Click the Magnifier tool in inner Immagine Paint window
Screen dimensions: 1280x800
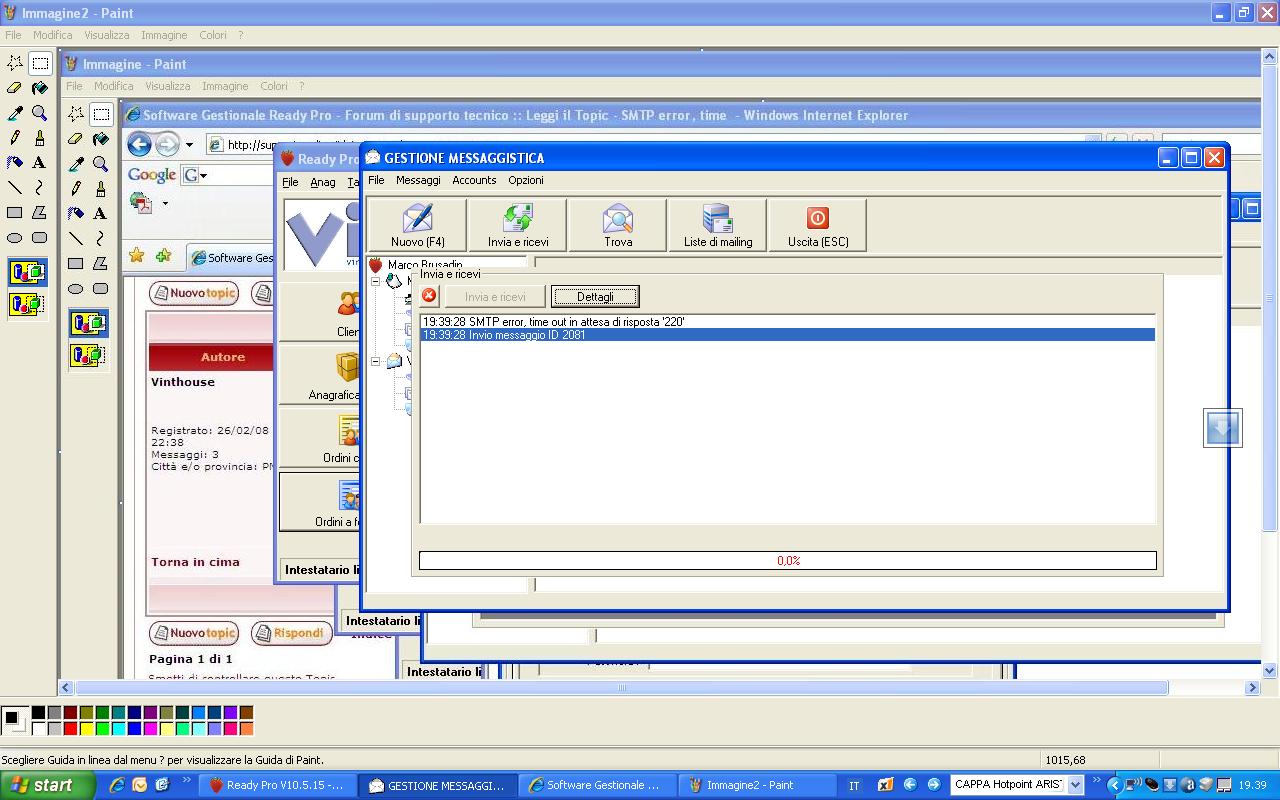tap(101, 164)
